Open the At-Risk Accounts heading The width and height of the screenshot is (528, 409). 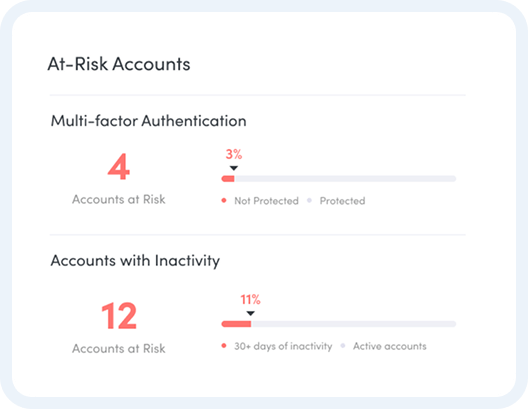119,64
